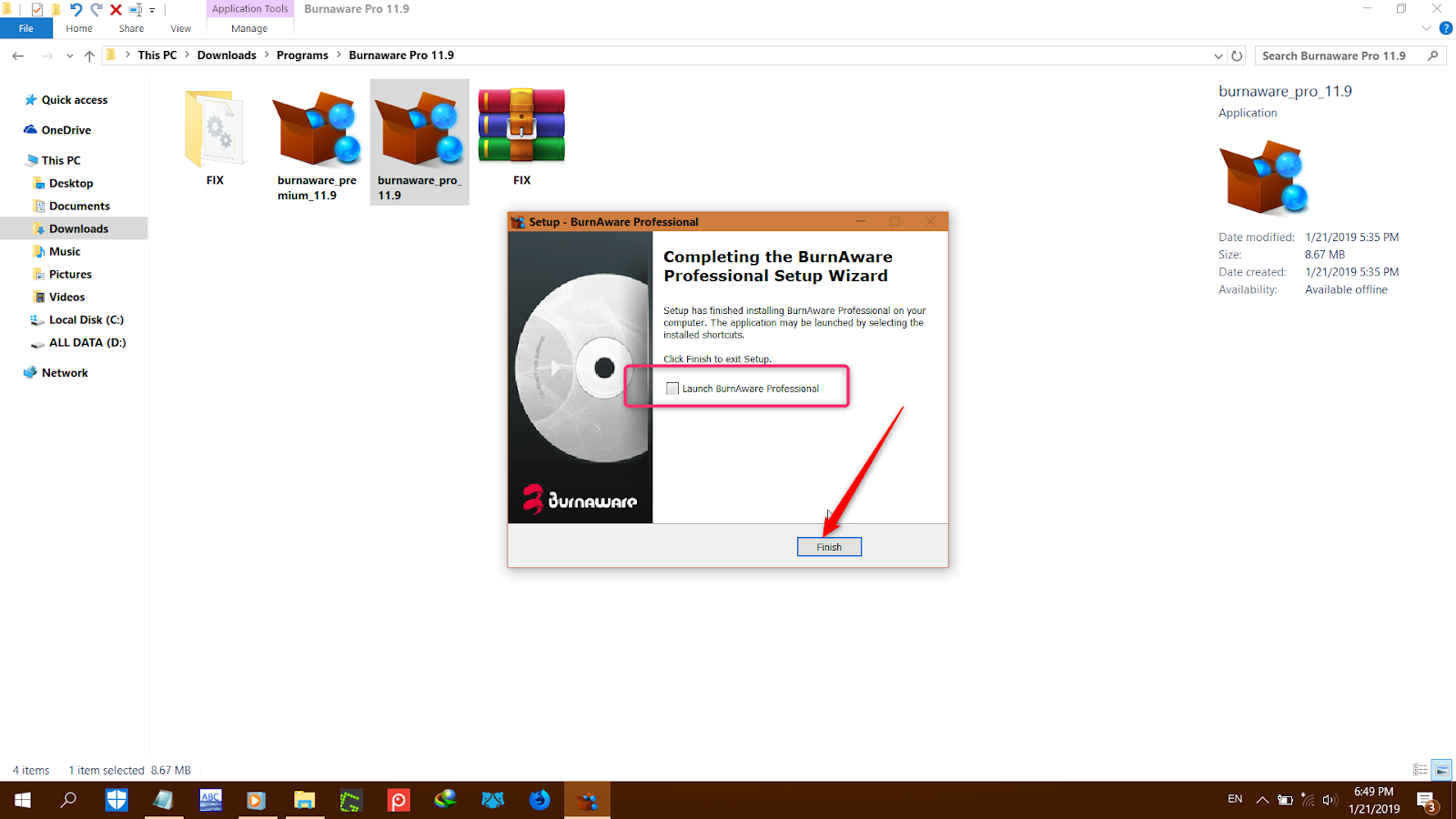Open taskbar search magnifier
The image size is (1456, 819).
click(68, 800)
